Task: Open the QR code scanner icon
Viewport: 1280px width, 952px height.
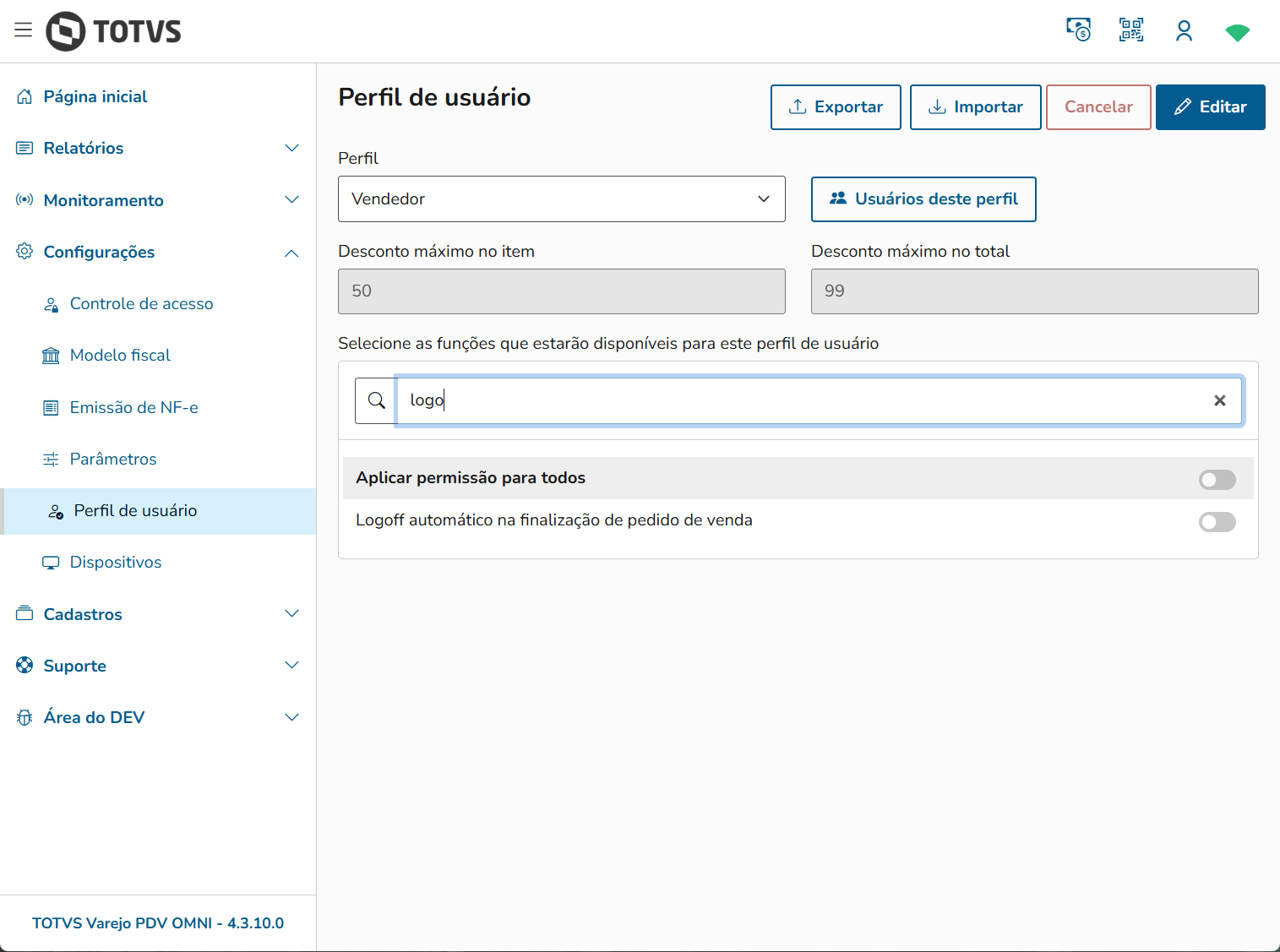Action: [1130, 30]
